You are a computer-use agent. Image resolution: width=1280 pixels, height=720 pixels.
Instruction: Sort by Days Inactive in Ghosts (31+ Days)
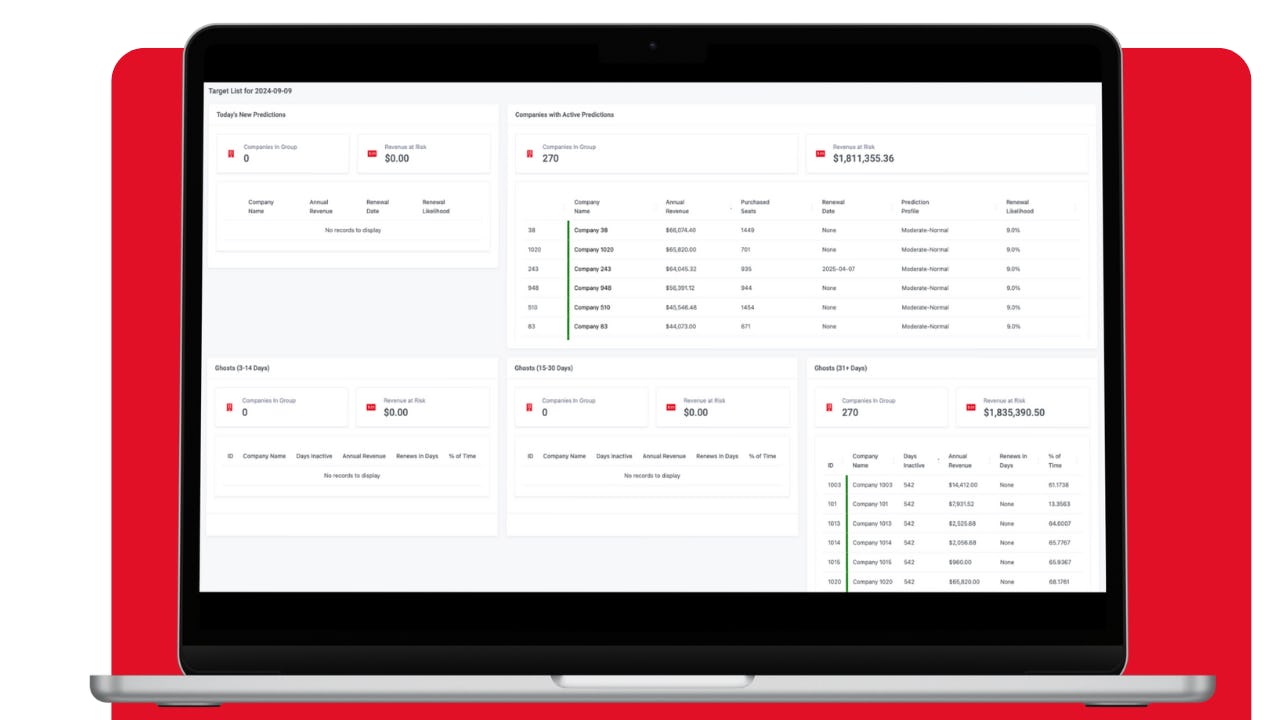pyautogui.click(x=913, y=460)
